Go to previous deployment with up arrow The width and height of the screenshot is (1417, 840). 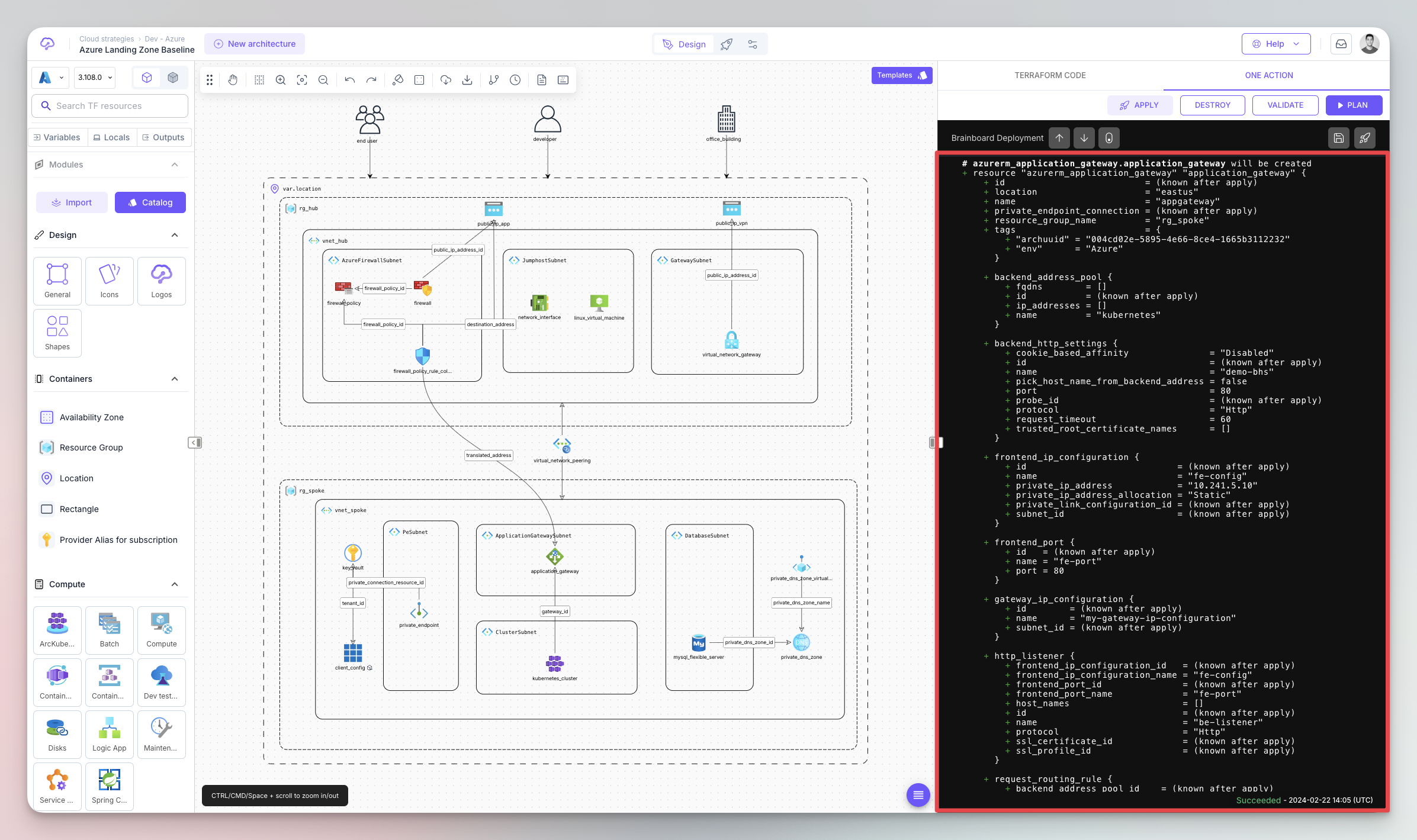pos(1059,138)
